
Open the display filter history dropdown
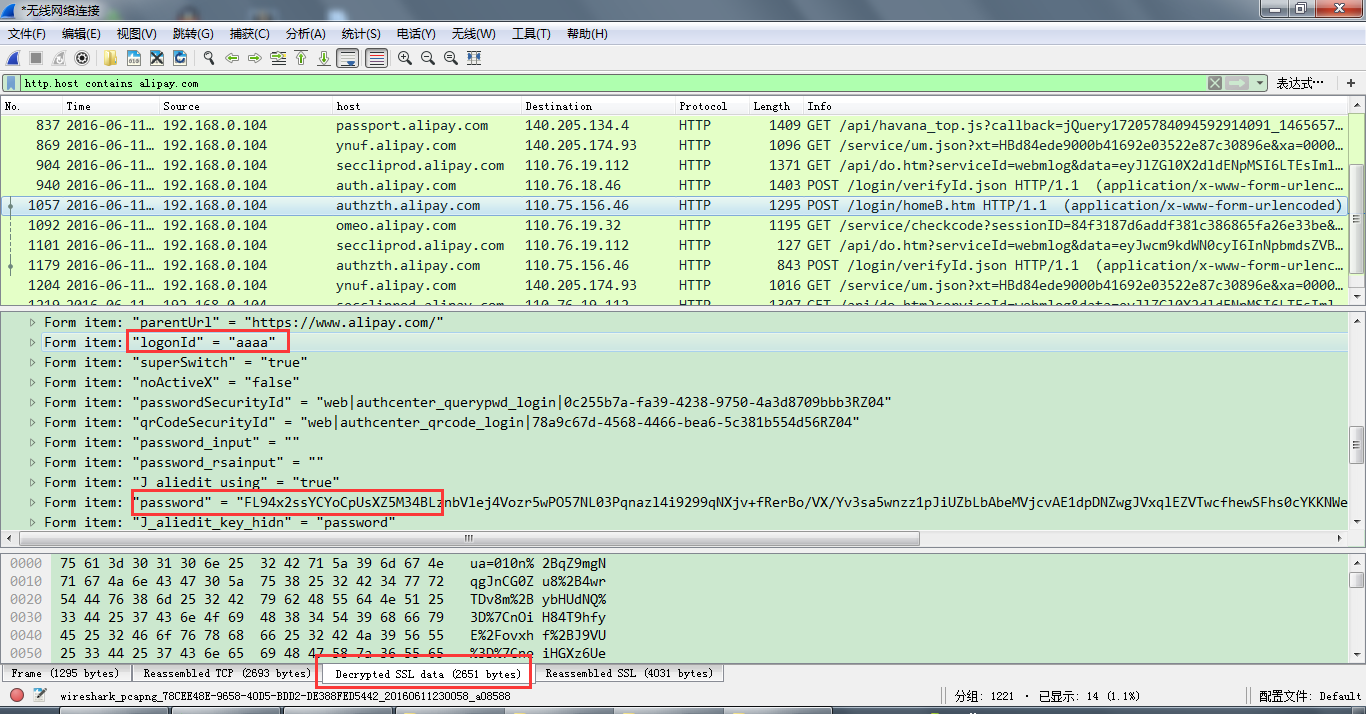tap(1260, 83)
